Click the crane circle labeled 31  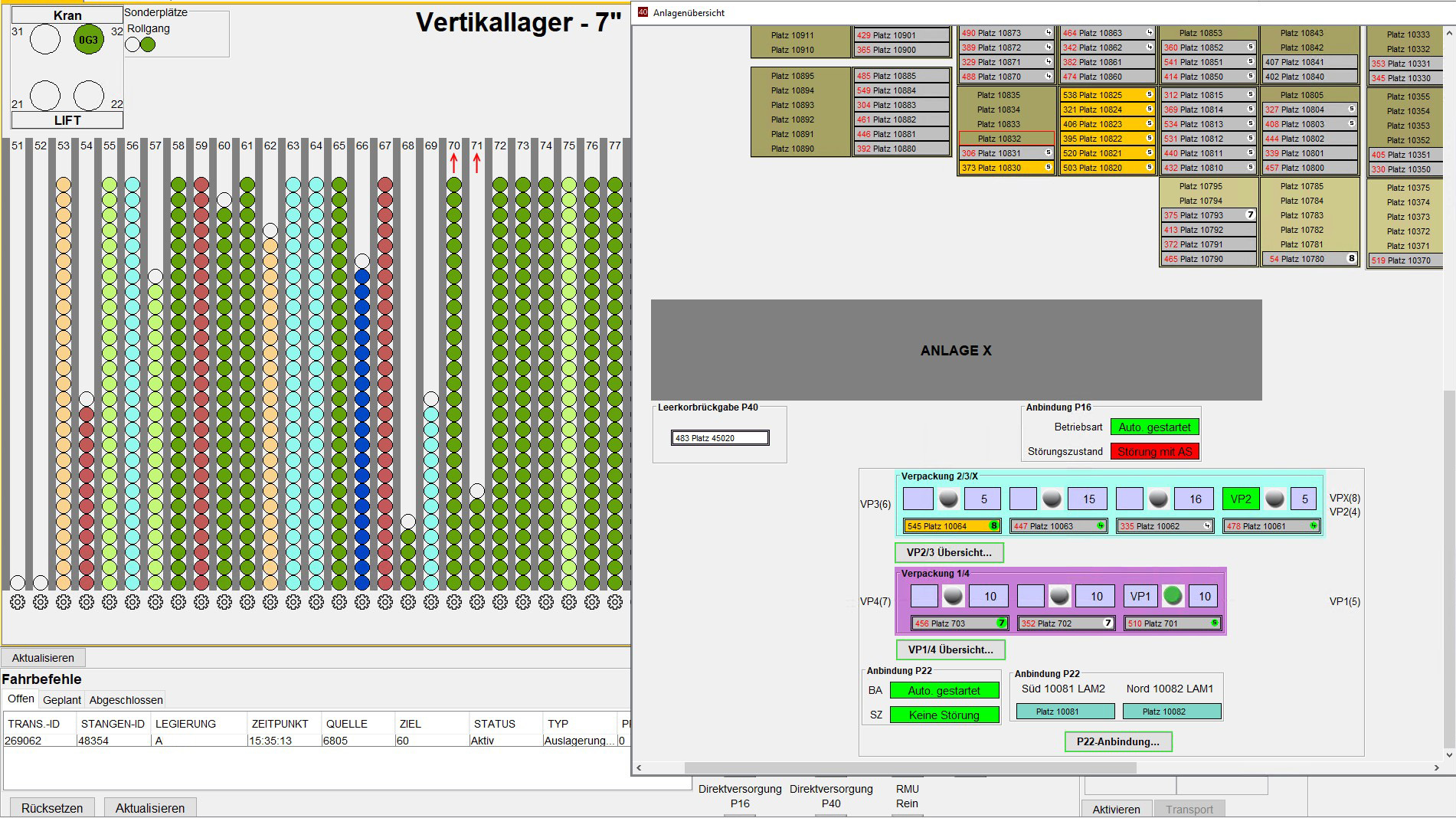pyautogui.click(x=45, y=38)
